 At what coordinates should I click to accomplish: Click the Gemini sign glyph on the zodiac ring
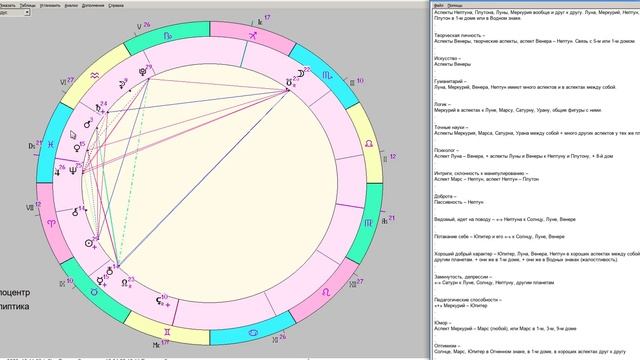(x=167, y=332)
